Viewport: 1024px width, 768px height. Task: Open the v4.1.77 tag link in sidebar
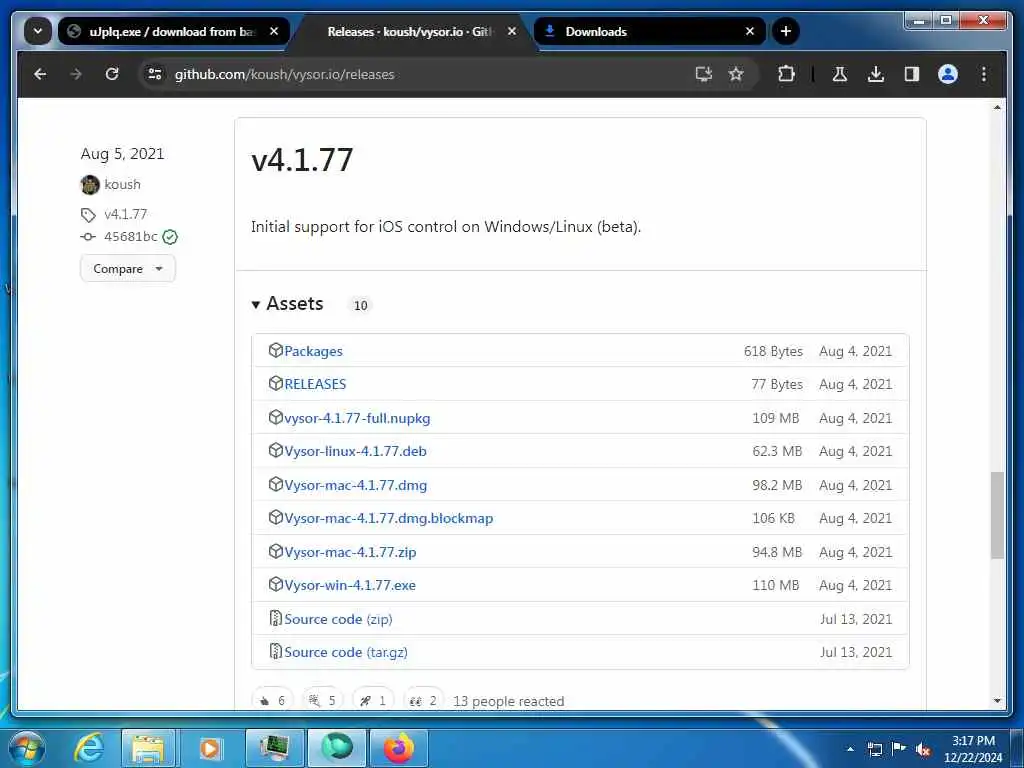(125, 214)
